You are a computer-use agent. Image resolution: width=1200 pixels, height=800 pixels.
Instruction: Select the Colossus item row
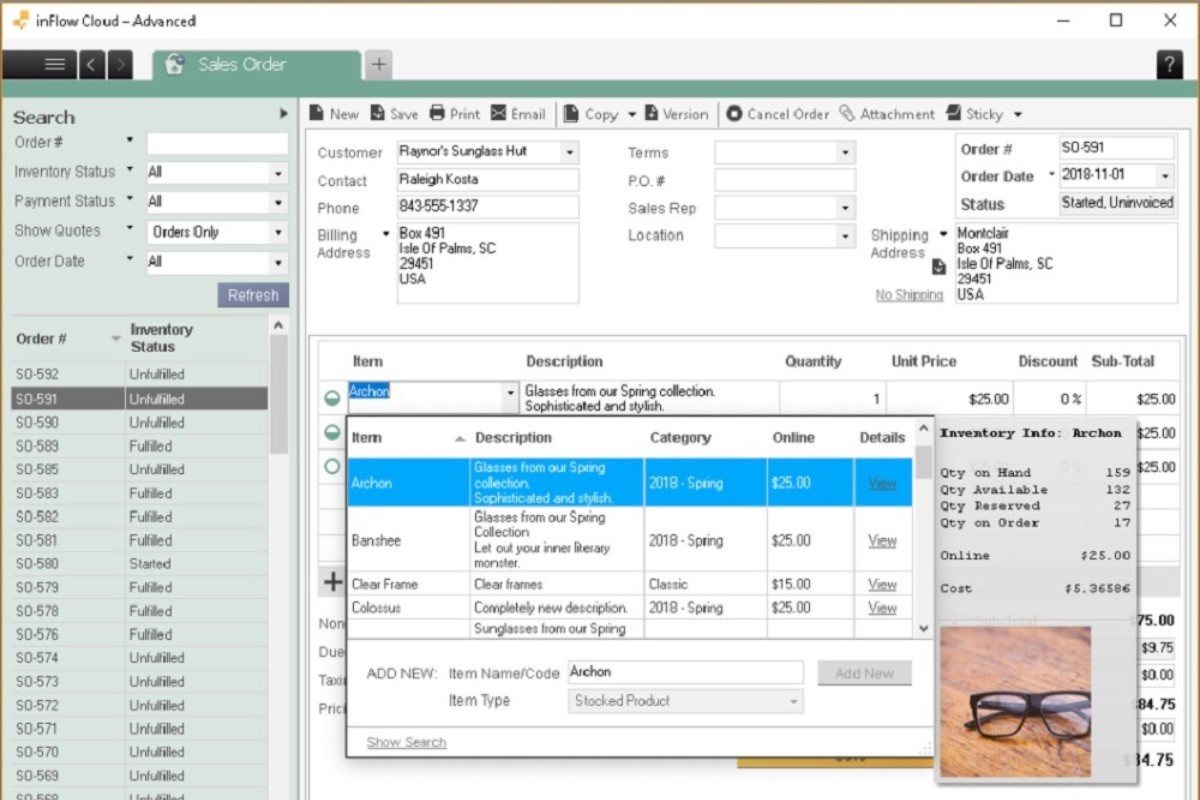[x=629, y=608]
